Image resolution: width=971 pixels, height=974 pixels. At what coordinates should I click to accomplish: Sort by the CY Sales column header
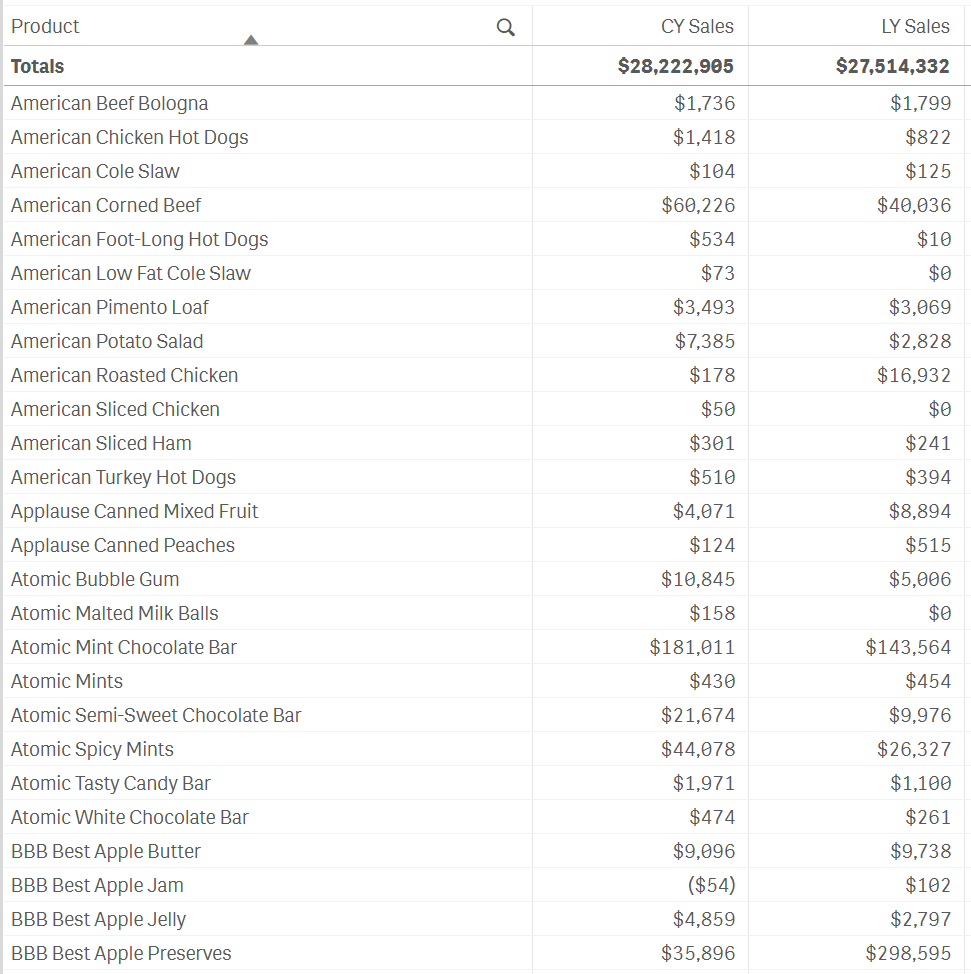pos(697,27)
